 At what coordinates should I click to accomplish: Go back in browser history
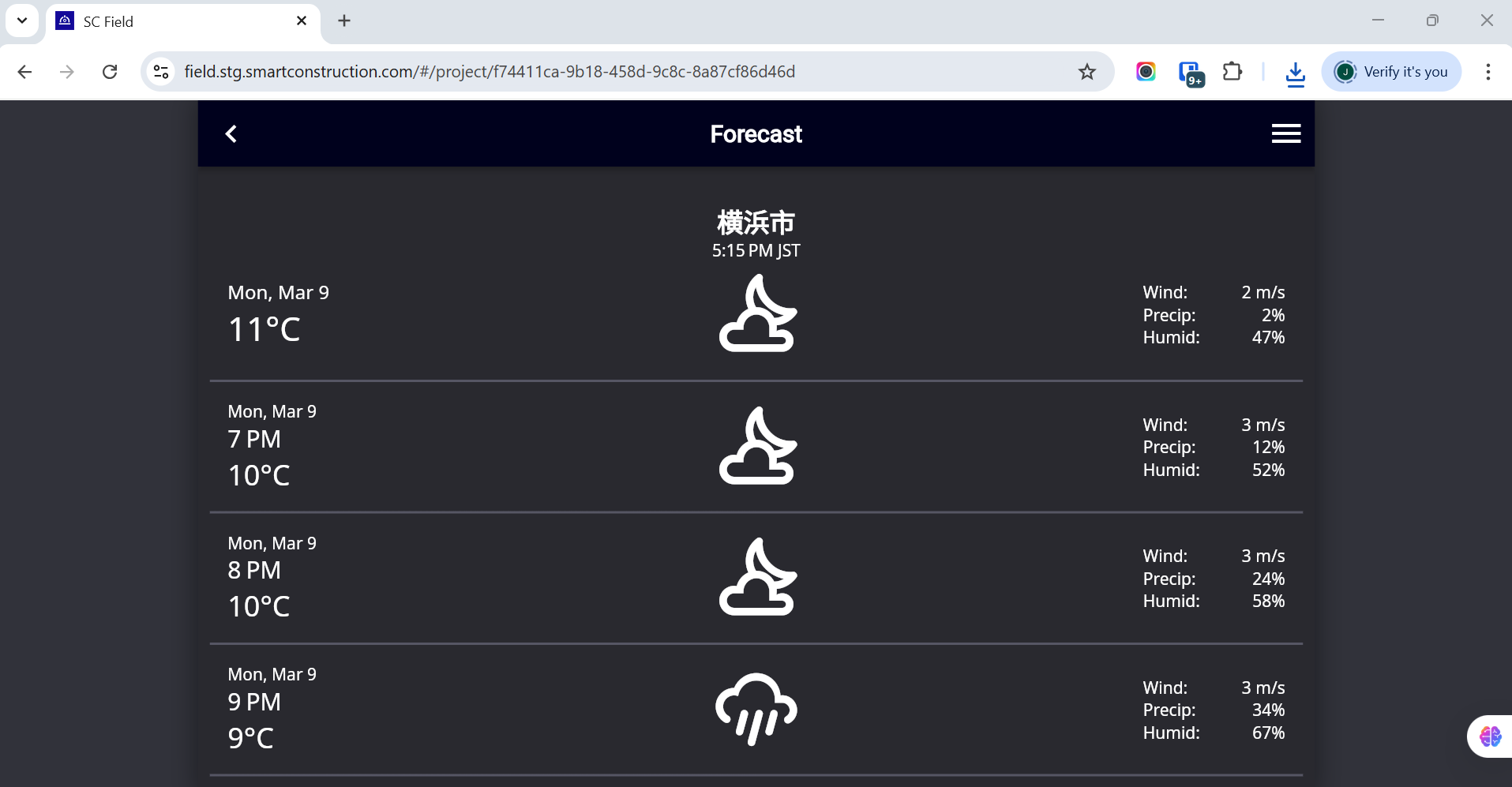24,72
